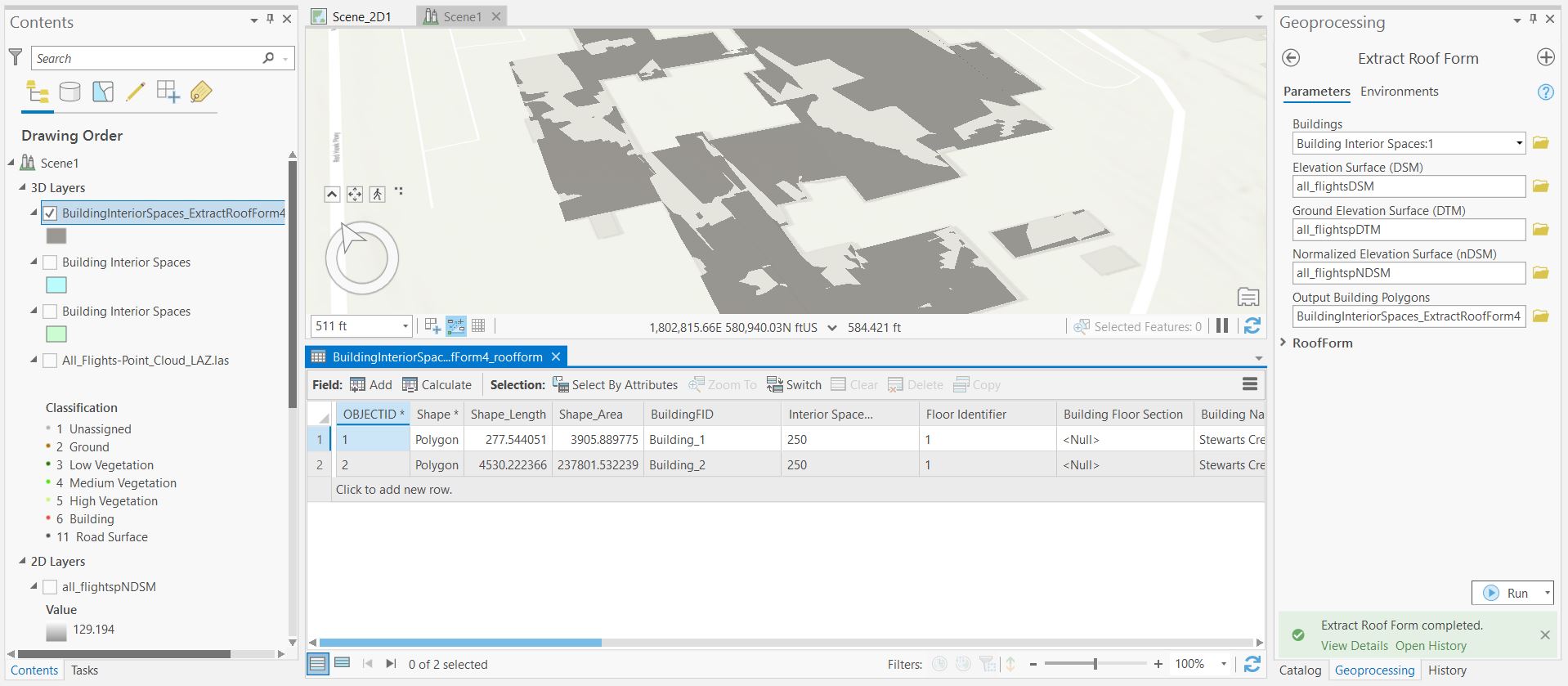Open geoprocessing tool help
Screen dimensions: 1568x686
1545,92
